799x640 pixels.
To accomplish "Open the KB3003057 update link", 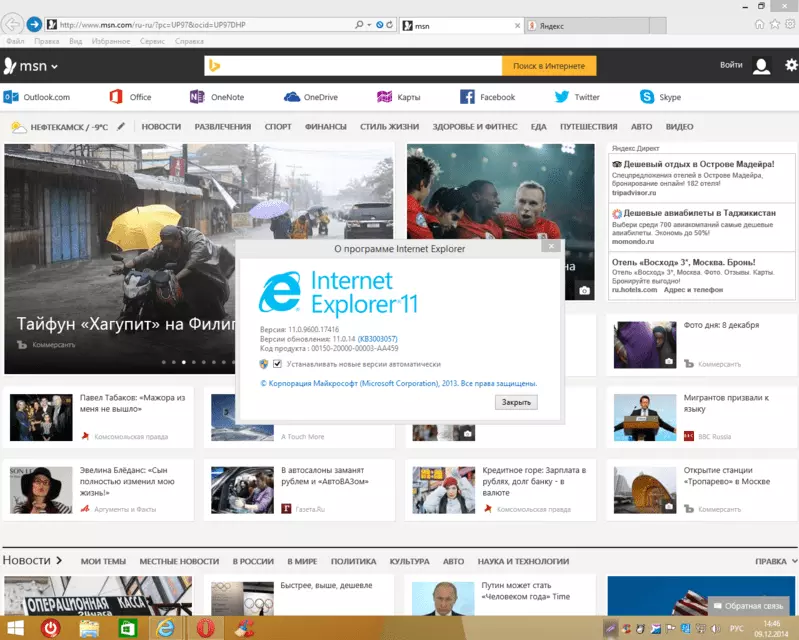I will [379, 338].
